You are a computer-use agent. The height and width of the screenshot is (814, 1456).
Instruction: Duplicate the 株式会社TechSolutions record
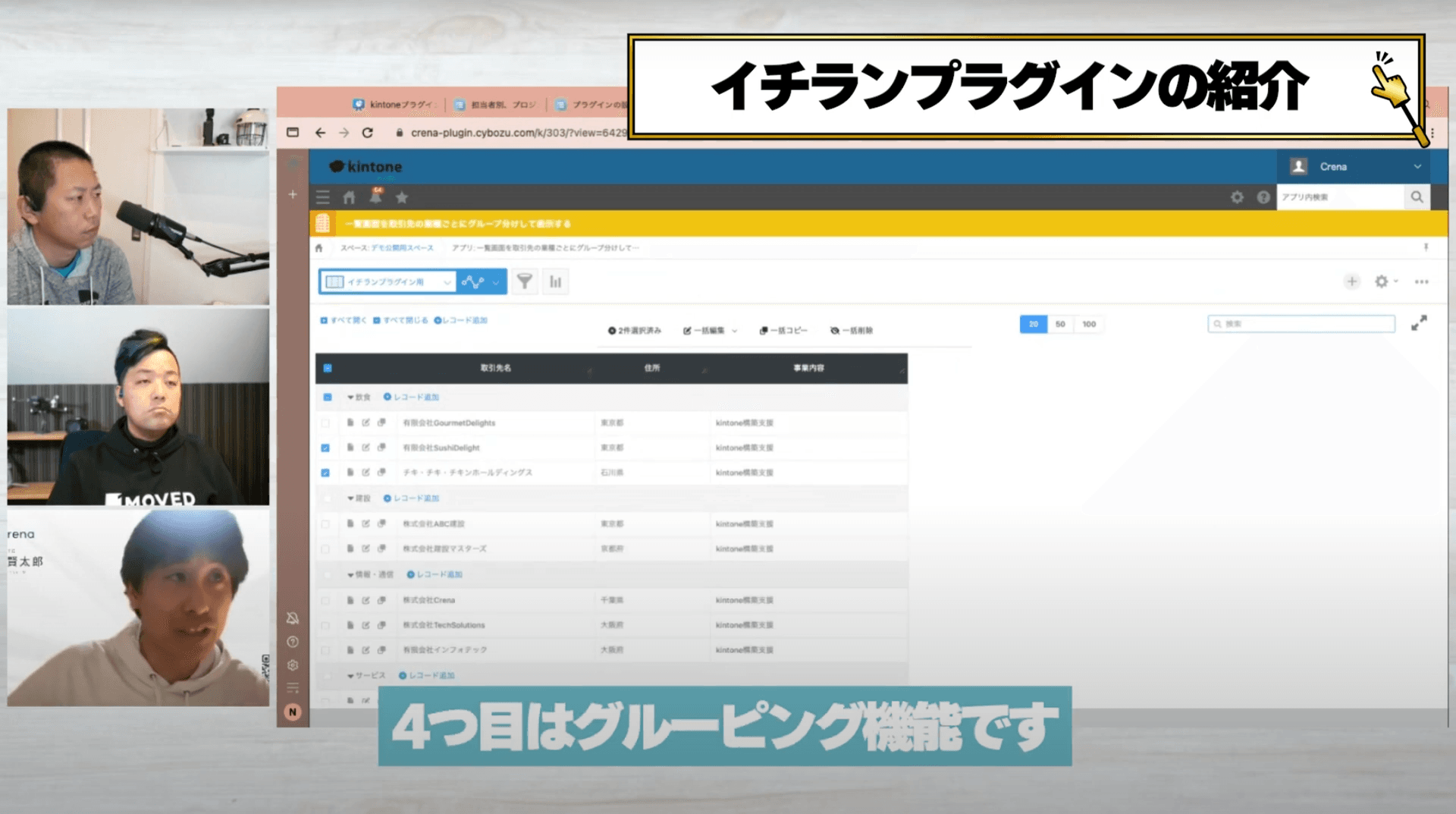[x=381, y=625]
